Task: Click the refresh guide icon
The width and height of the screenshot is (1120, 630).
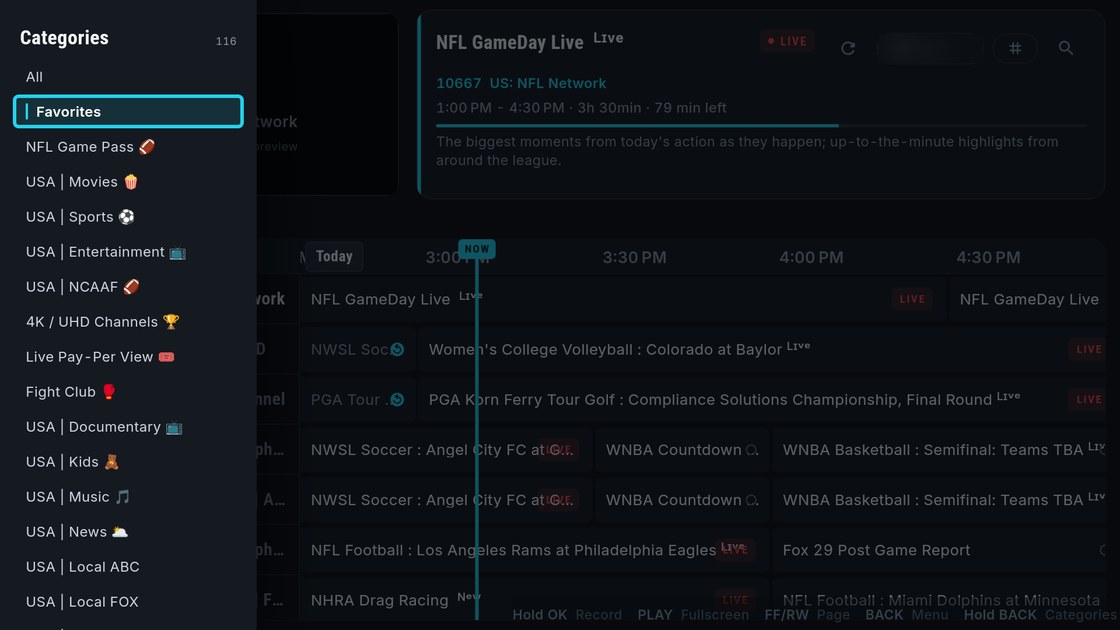Action: pos(848,48)
